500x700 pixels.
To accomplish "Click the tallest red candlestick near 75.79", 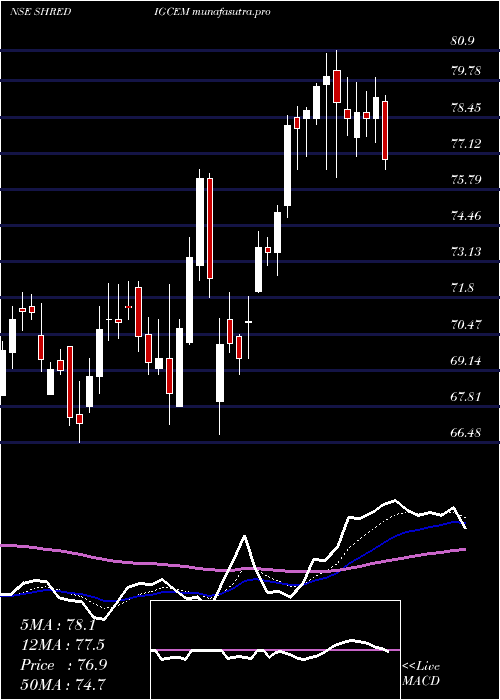I will (x=210, y=228).
